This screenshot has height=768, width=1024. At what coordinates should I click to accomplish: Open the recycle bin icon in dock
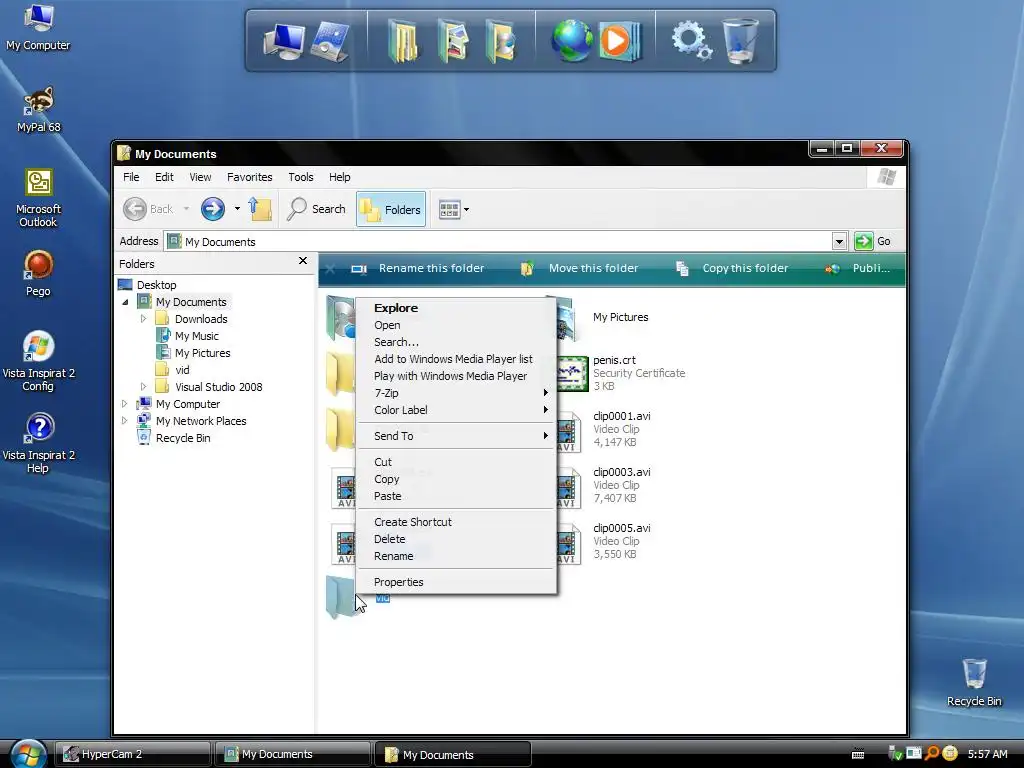741,41
